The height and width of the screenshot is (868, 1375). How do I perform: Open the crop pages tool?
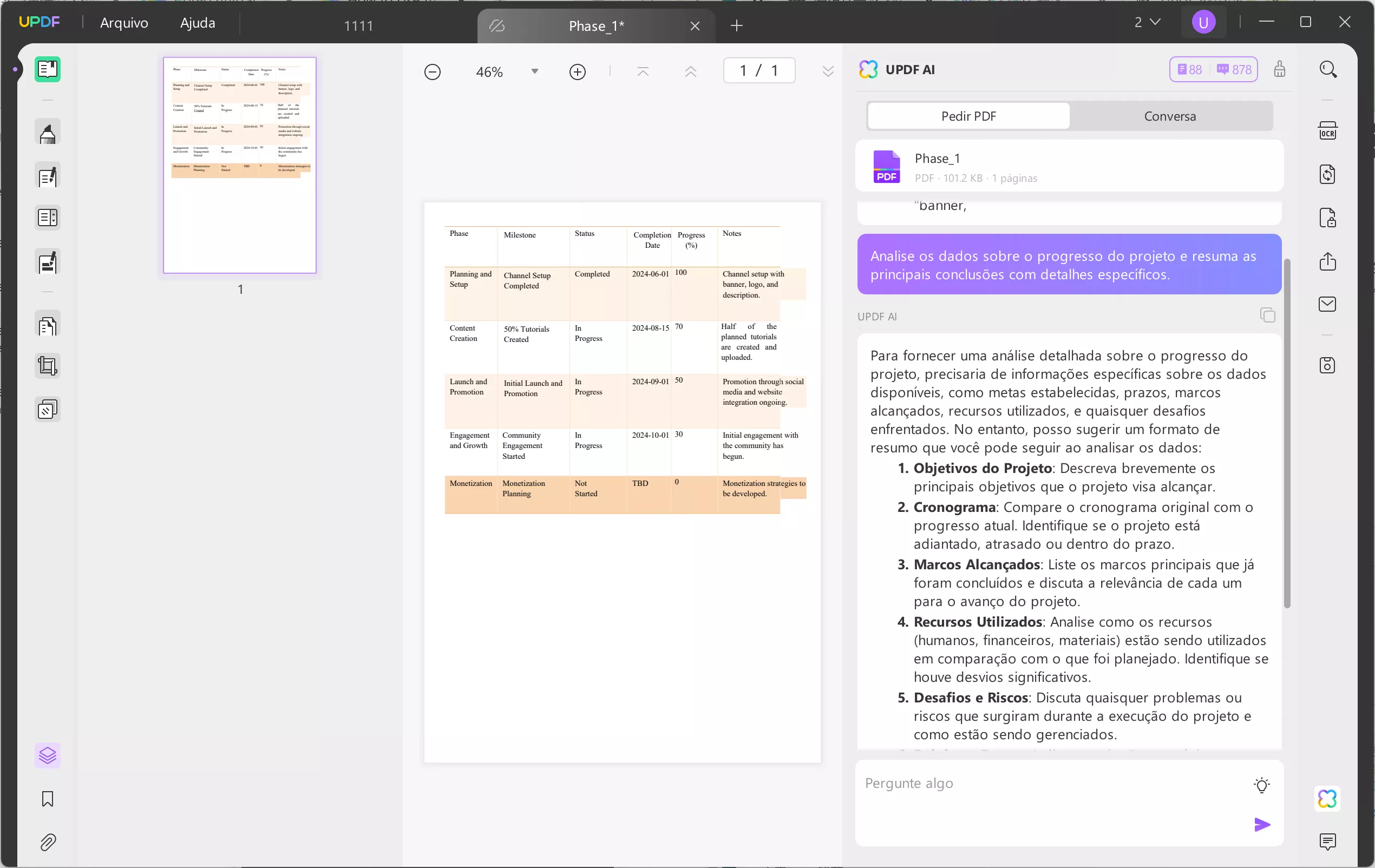click(48, 366)
